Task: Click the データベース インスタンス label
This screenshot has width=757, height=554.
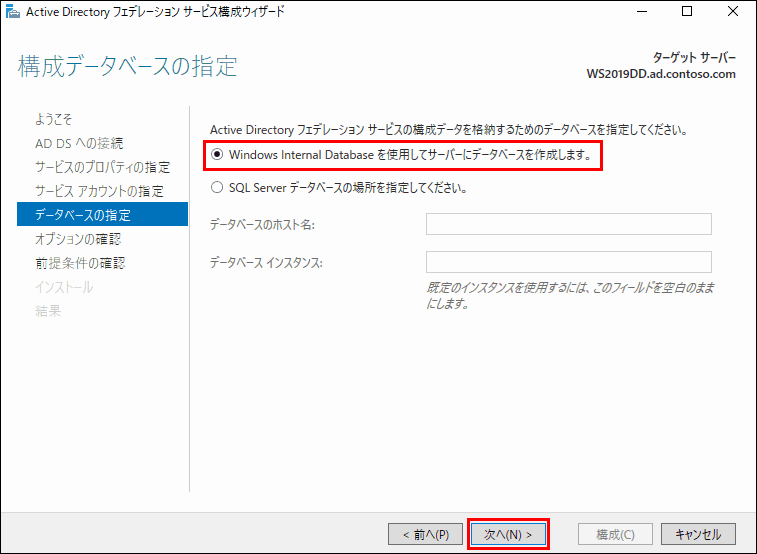Action: (x=266, y=263)
